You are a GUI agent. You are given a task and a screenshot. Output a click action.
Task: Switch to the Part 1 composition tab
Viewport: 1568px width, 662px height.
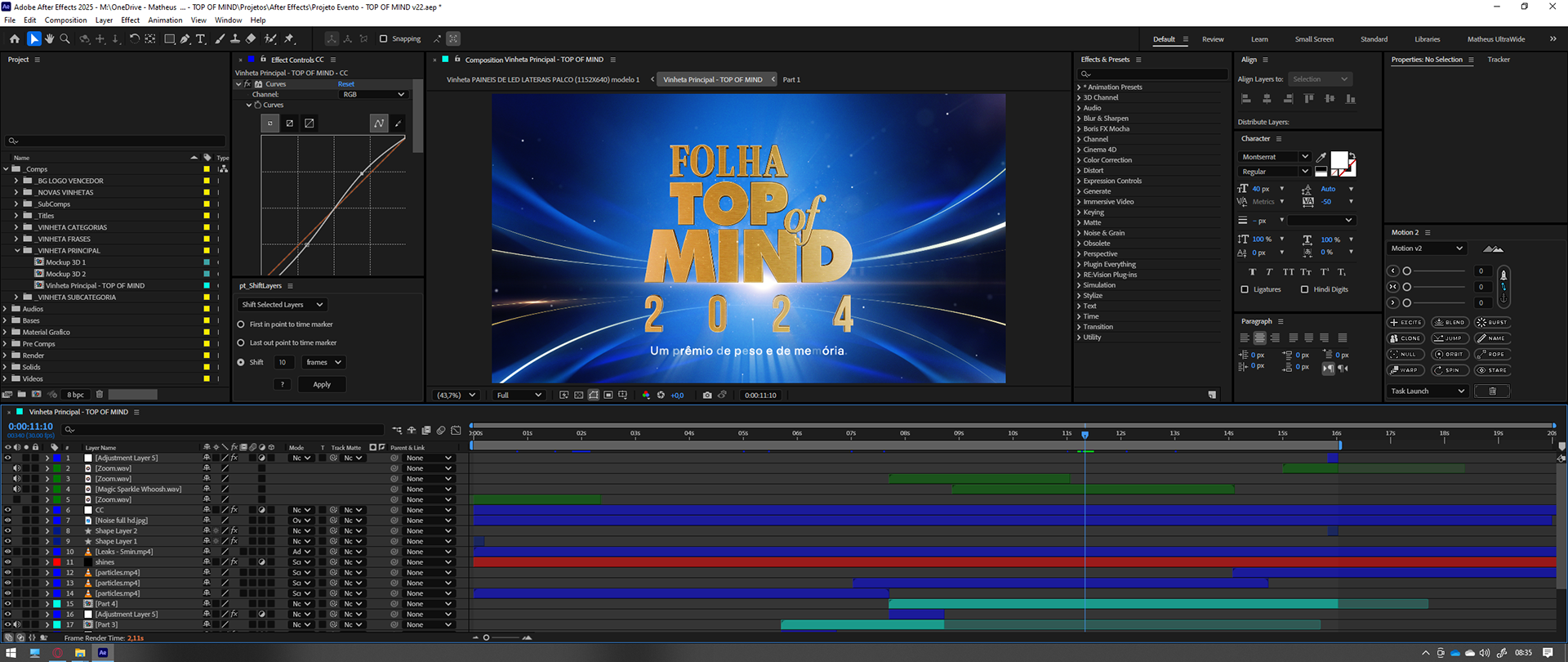[791, 80]
